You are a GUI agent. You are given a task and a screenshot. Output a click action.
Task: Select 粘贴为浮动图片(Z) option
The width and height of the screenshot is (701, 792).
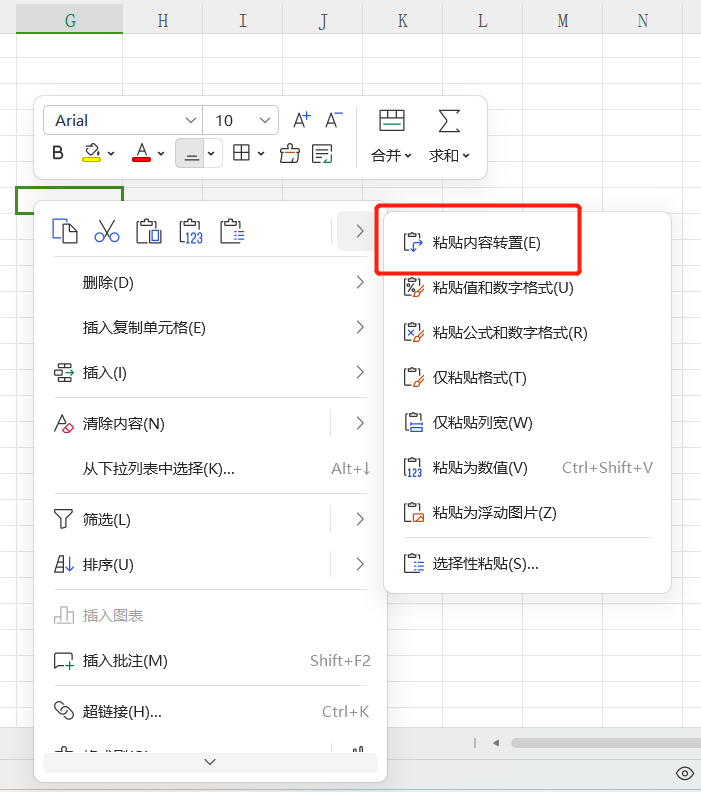(527, 513)
